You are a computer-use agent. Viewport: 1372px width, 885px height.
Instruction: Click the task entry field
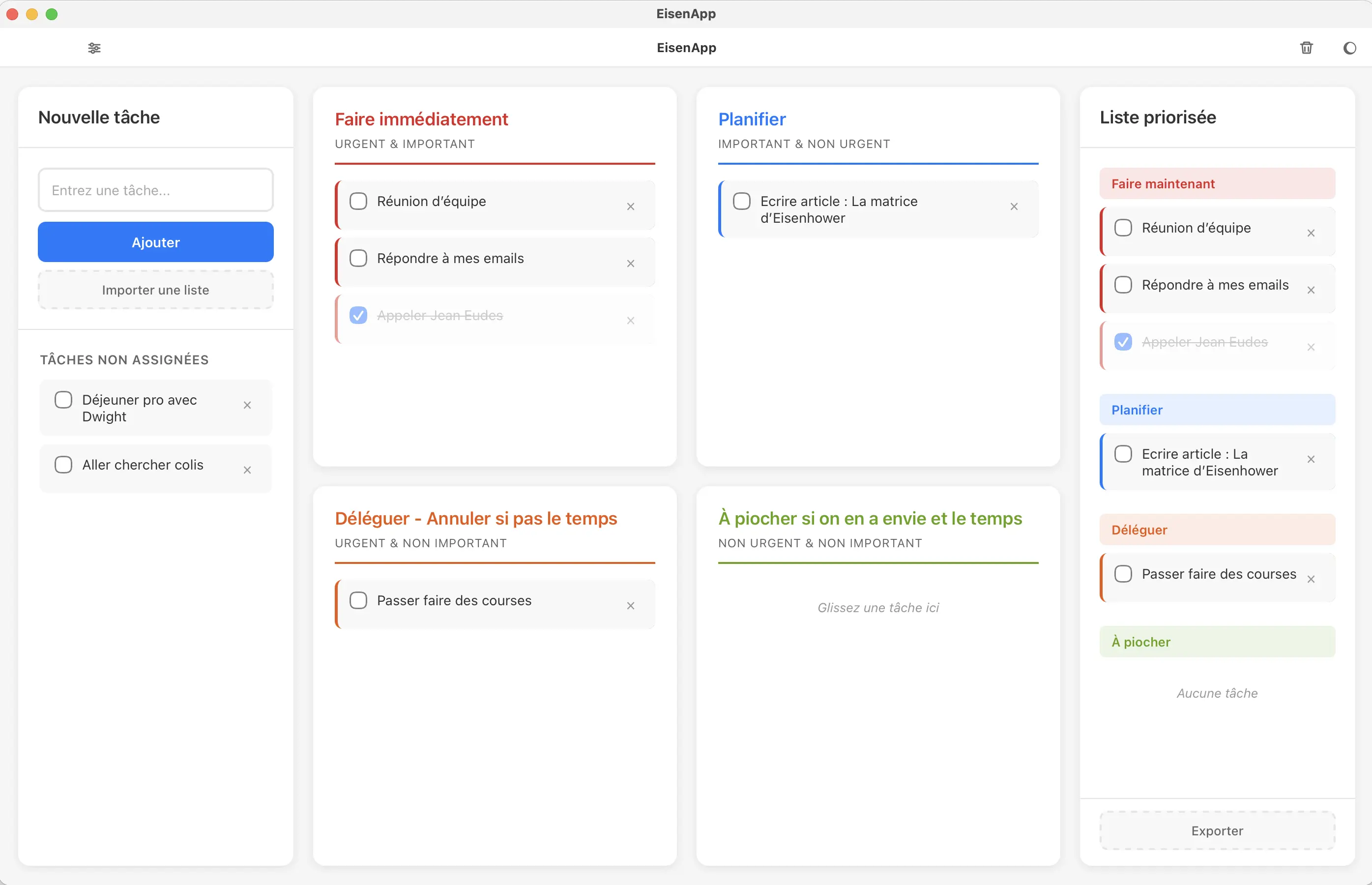(x=156, y=190)
